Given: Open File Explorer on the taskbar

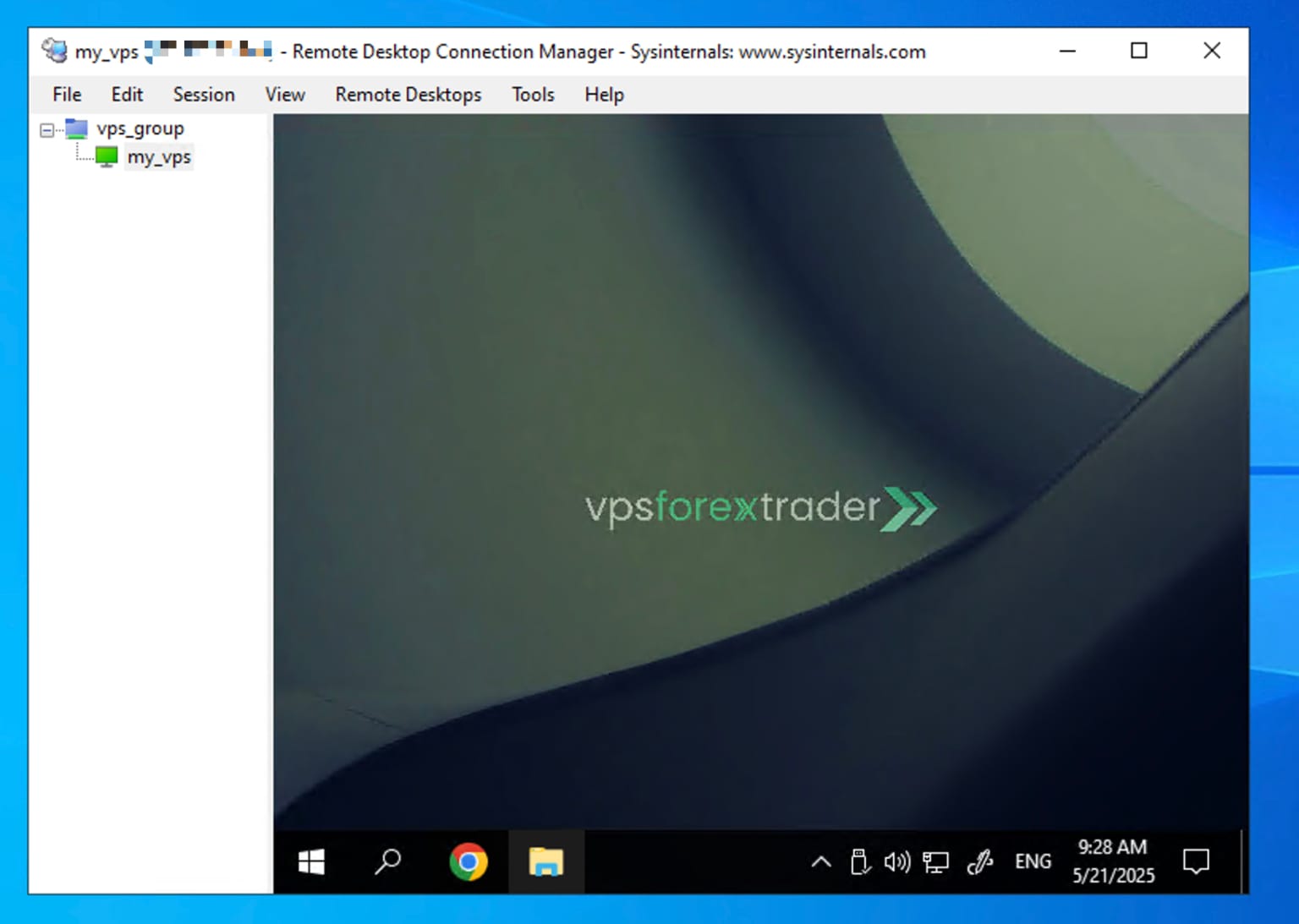Looking at the screenshot, I should tap(545, 861).
